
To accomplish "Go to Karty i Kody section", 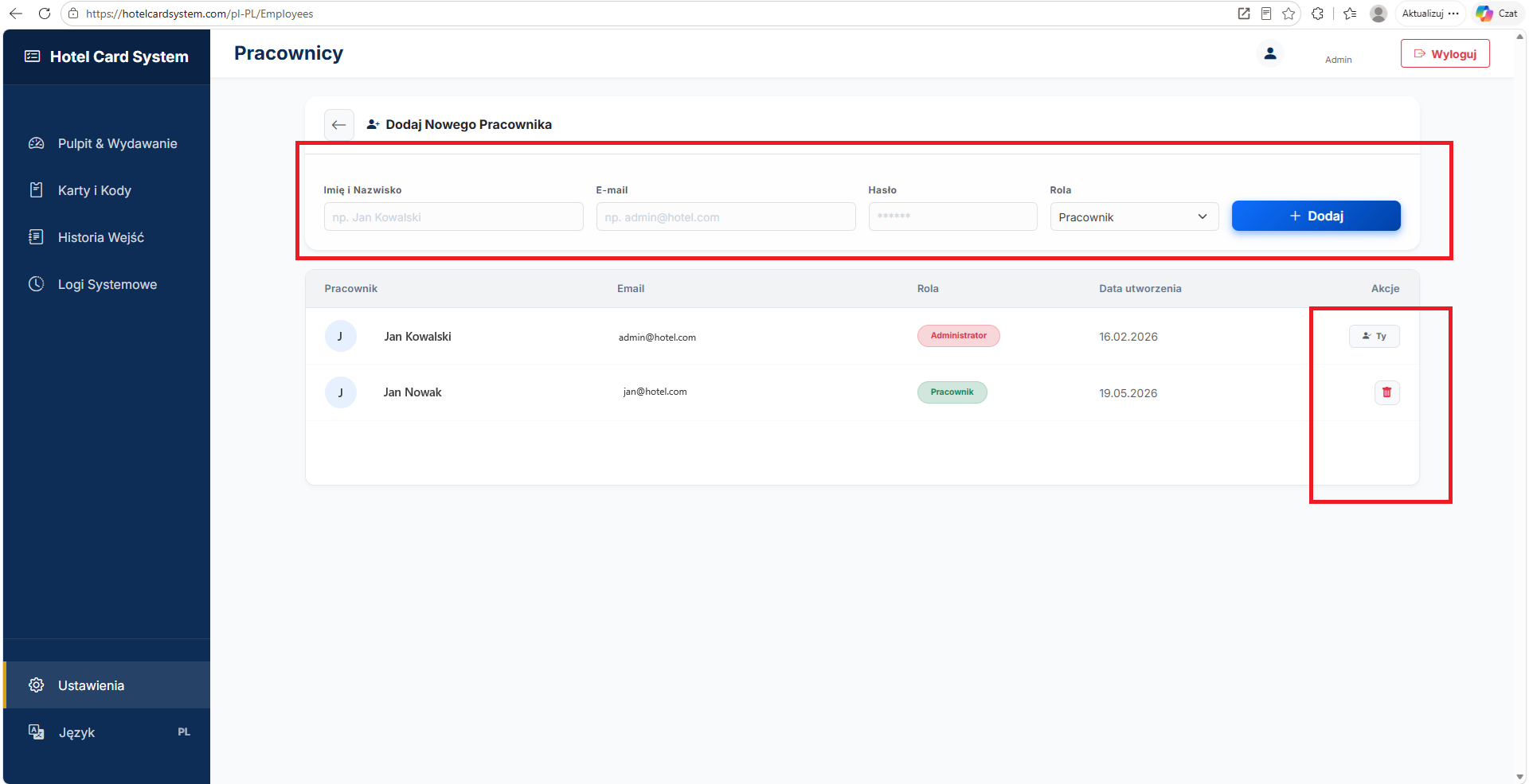I will point(107,190).
